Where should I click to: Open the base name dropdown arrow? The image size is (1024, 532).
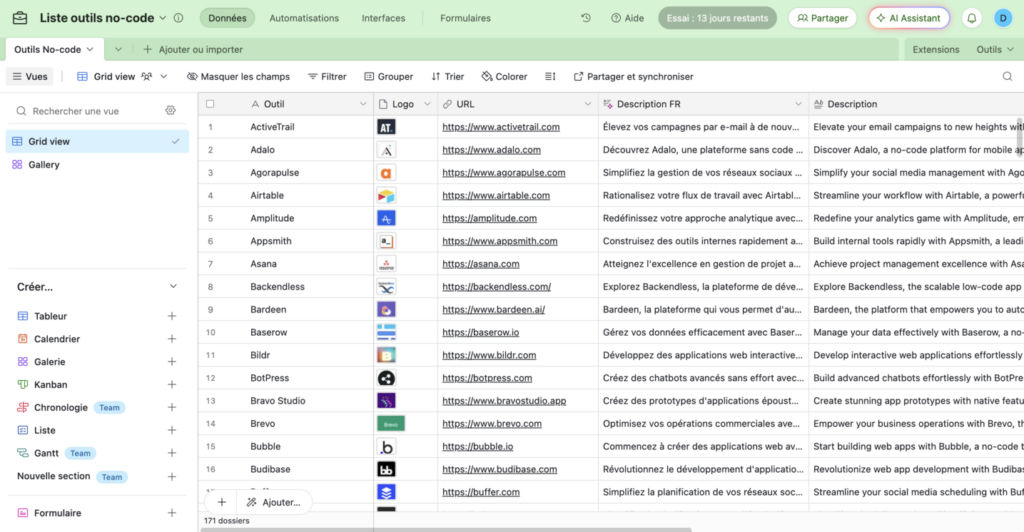coord(163,18)
